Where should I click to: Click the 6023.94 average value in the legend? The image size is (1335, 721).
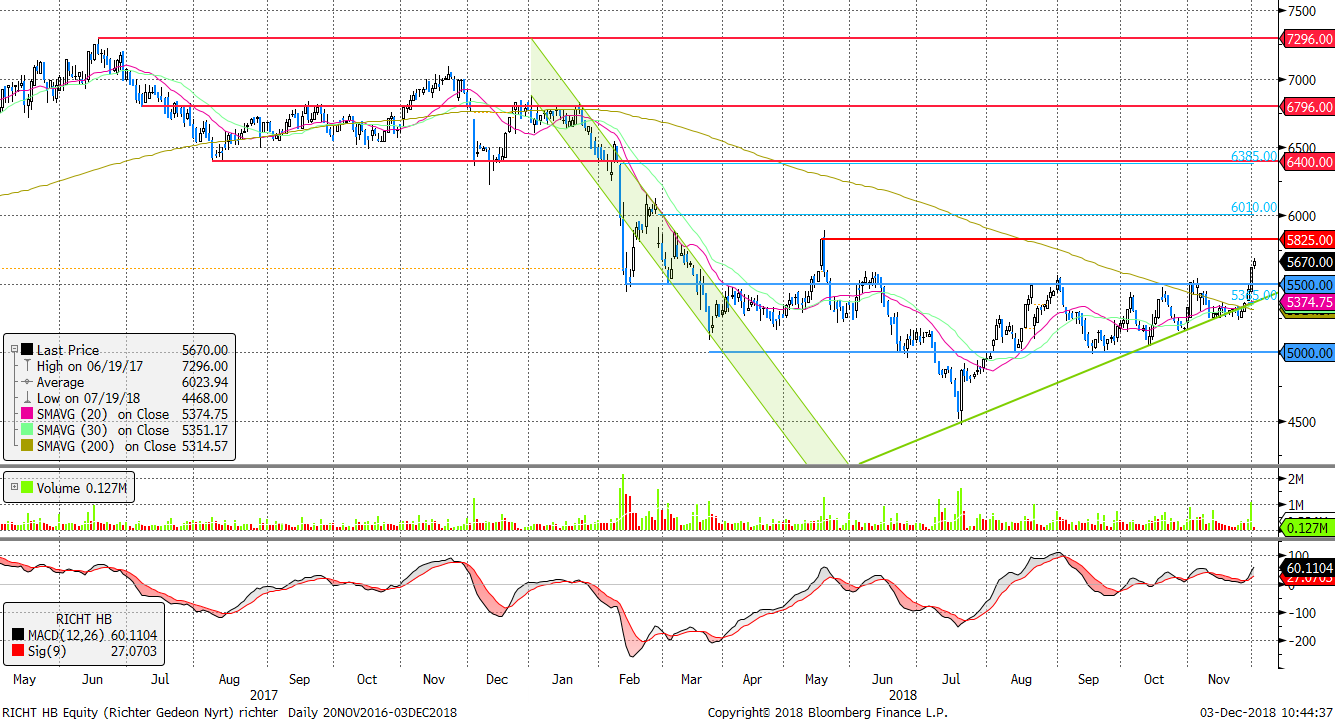(204, 382)
